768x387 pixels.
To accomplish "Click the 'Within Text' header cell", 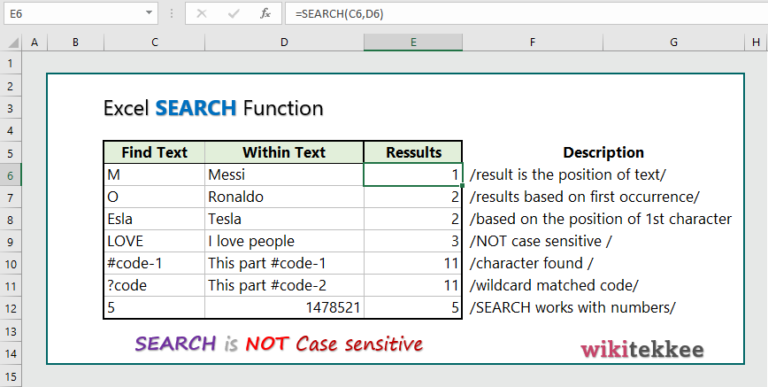I will (284, 152).
